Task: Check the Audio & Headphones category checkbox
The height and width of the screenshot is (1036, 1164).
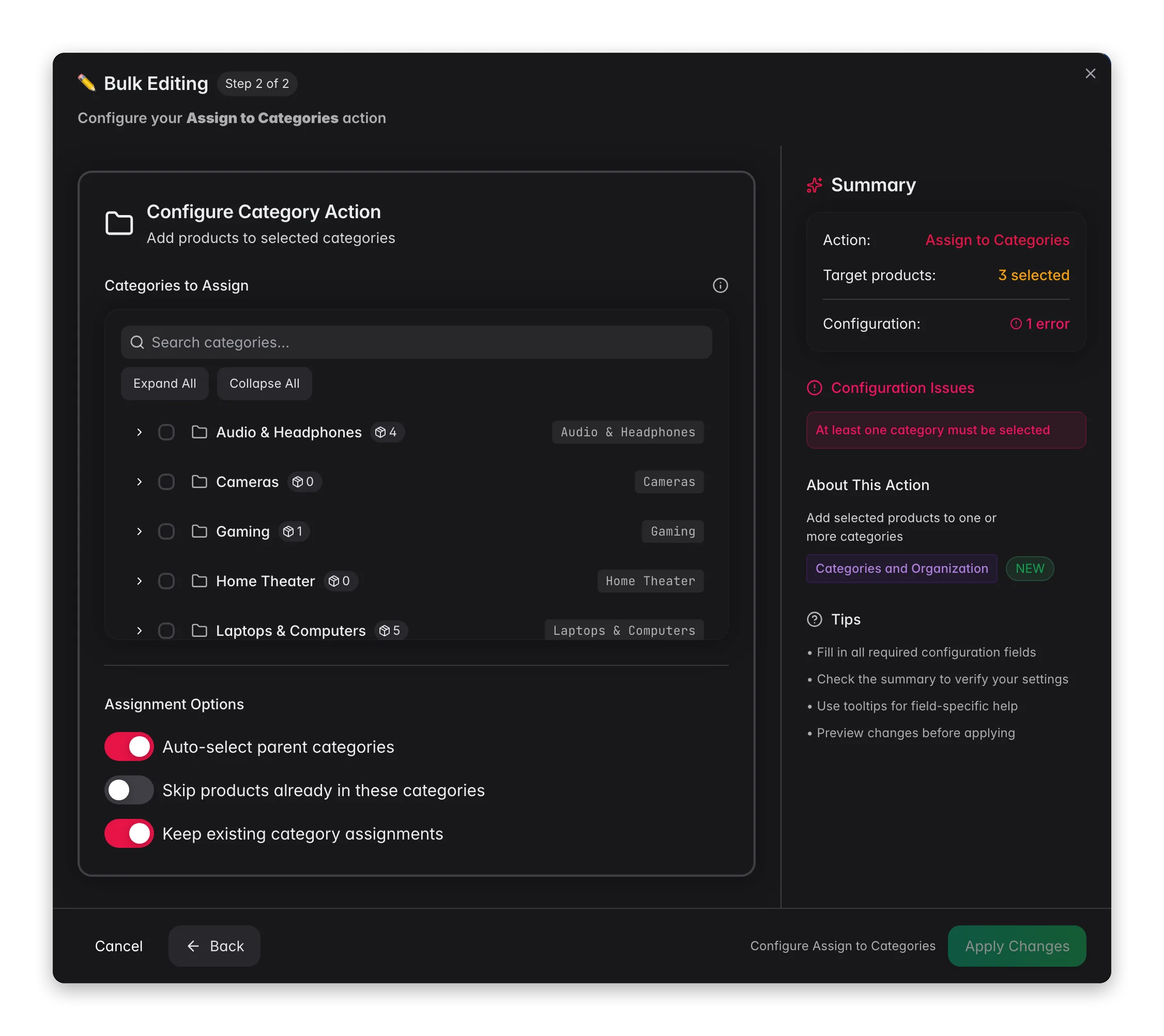Action: coord(166,432)
